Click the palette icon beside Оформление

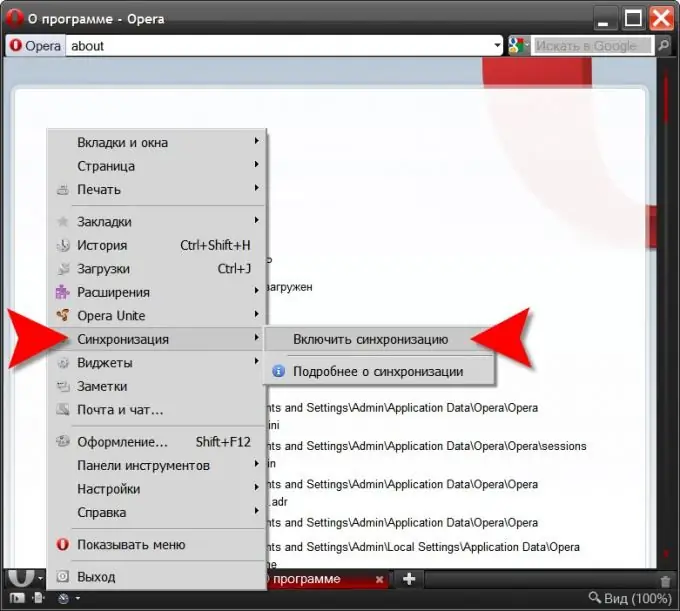point(63,441)
